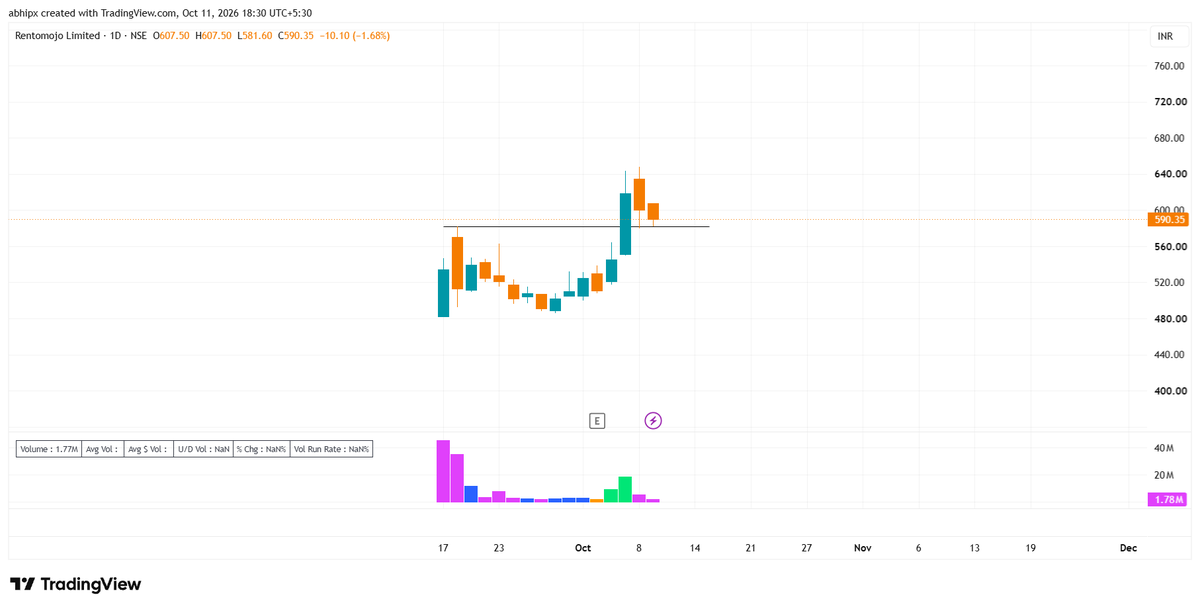Click the 520.00 price axis label
This screenshot has height=609, width=1200.
tap(1170, 283)
